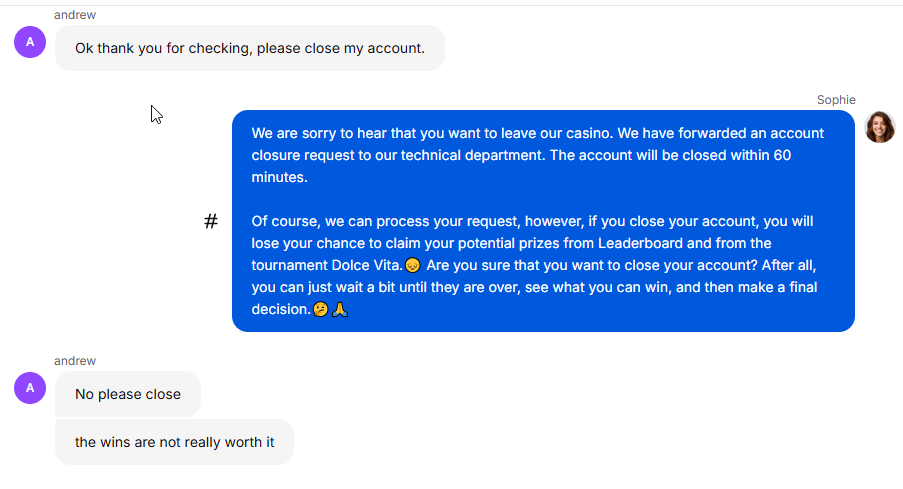Click the 'andrew' name above the first message

click(75, 15)
